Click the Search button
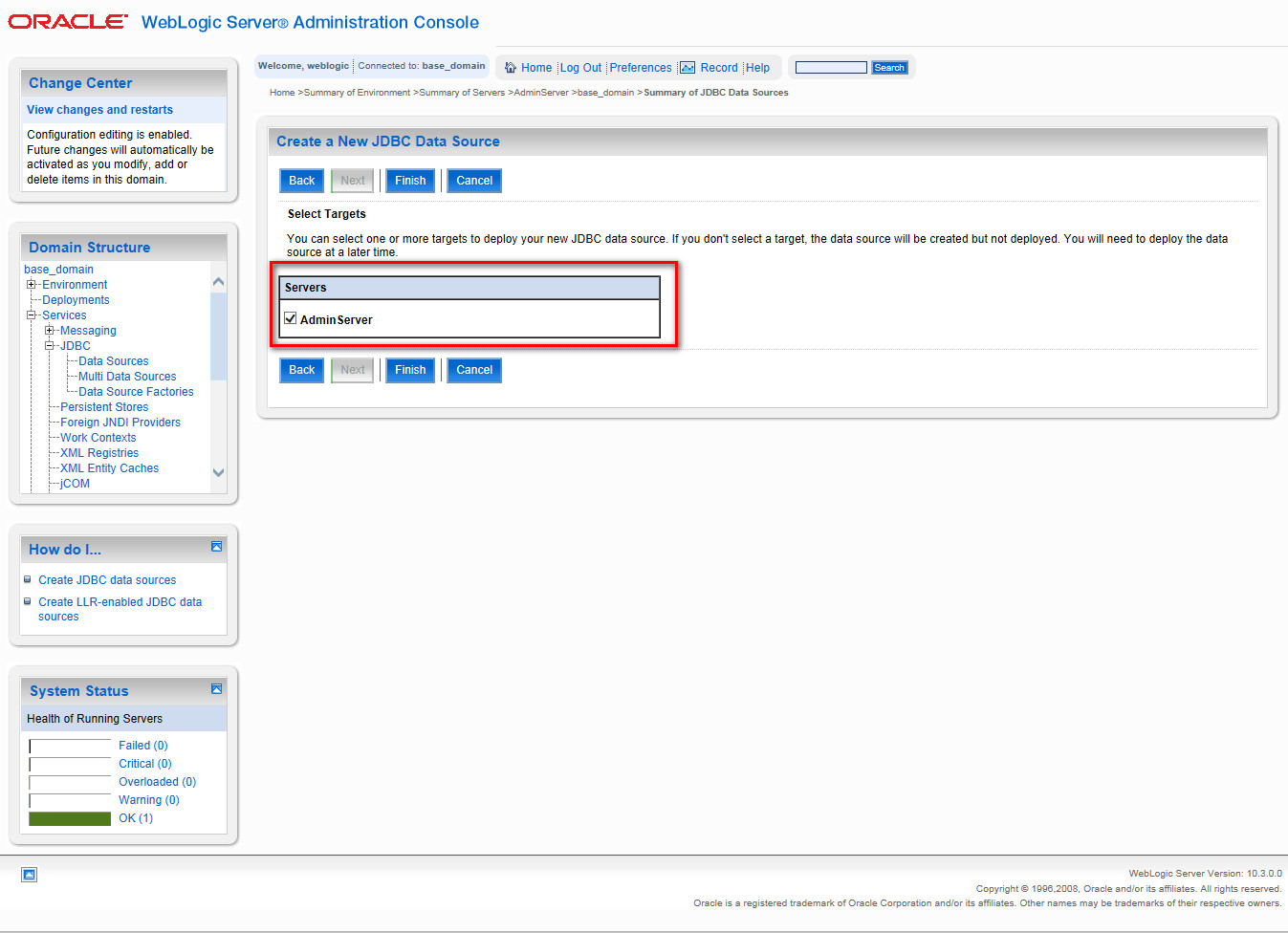This screenshot has width=1288, height=933. [889, 68]
